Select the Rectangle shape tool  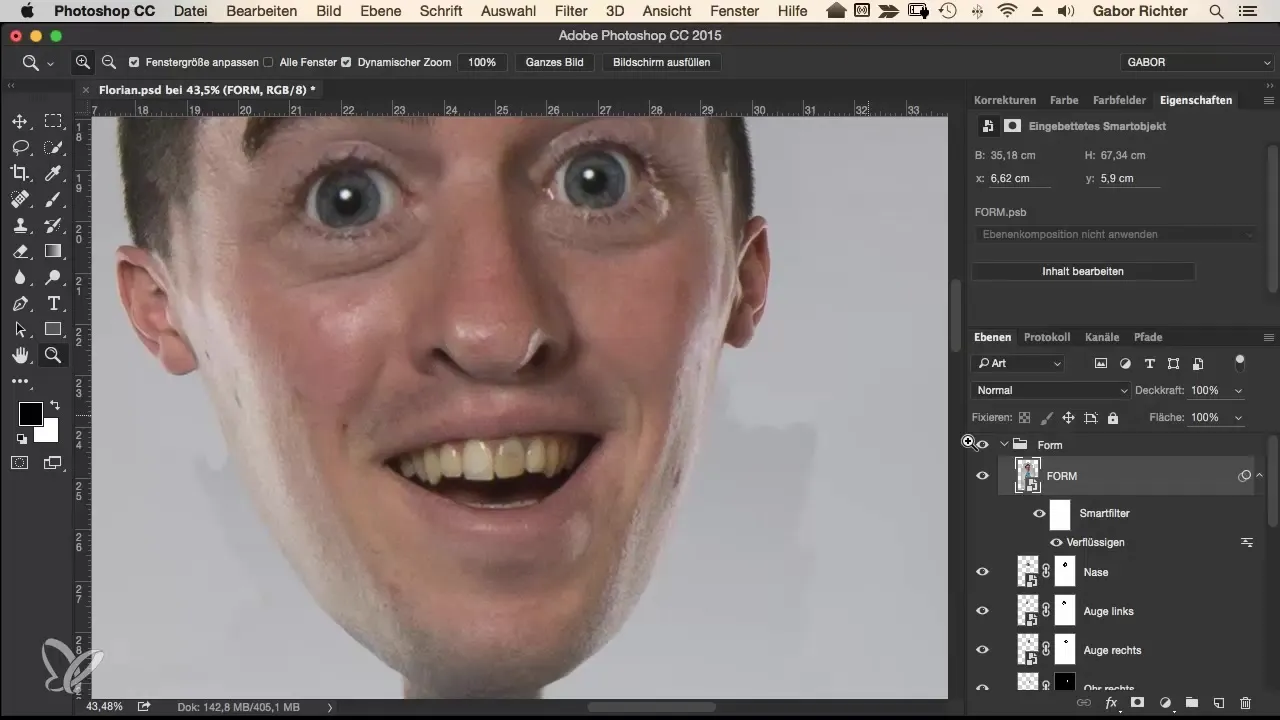(x=53, y=329)
